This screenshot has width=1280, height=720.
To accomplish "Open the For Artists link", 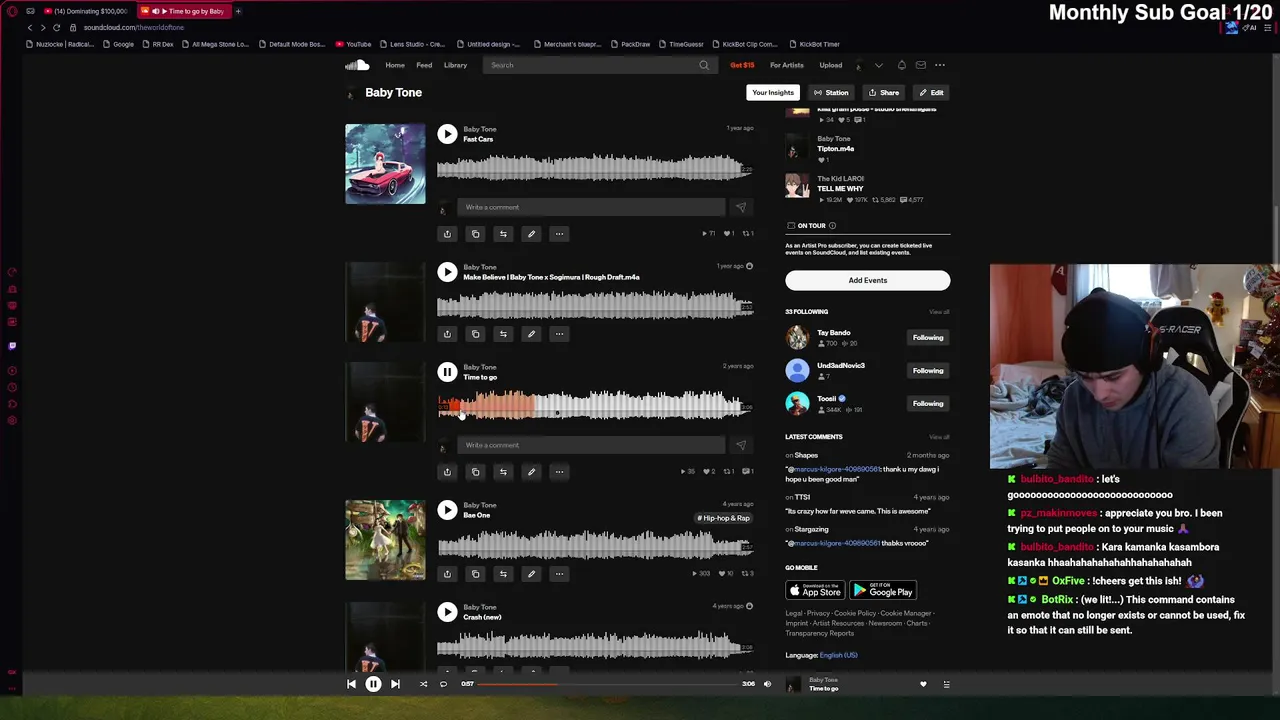I will coord(786,65).
